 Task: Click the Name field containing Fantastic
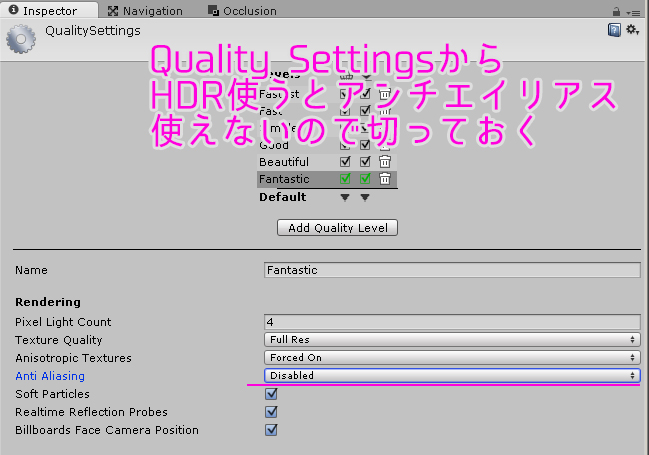452,270
